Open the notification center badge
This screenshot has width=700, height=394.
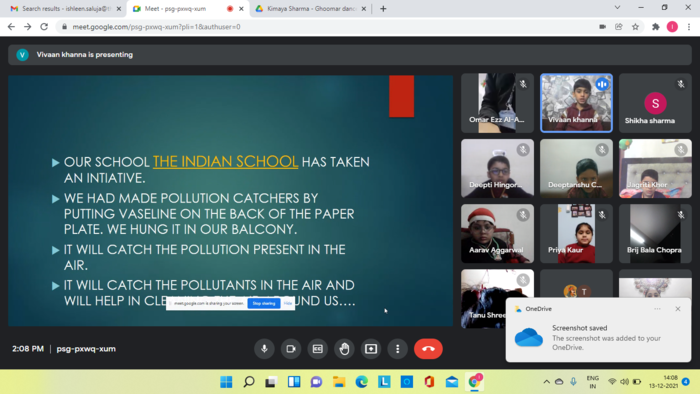(686, 382)
